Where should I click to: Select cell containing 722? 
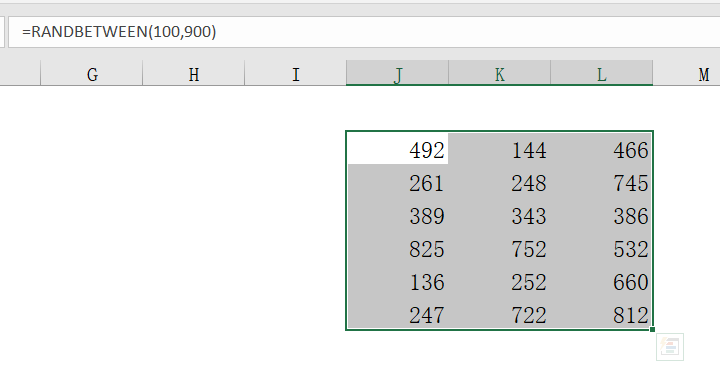click(500, 313)
